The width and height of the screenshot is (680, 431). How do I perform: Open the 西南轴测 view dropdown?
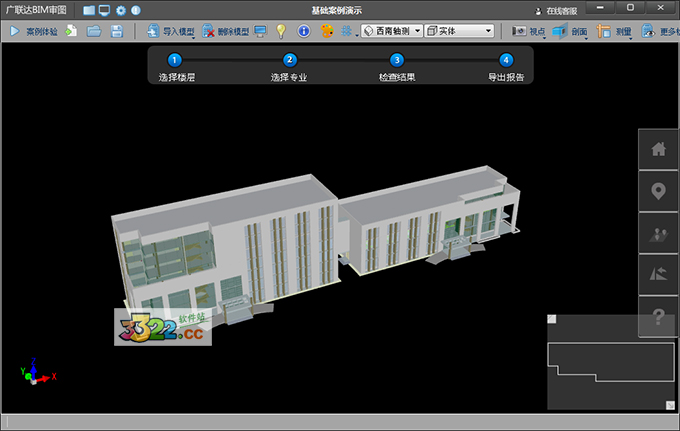click(392, 31)
